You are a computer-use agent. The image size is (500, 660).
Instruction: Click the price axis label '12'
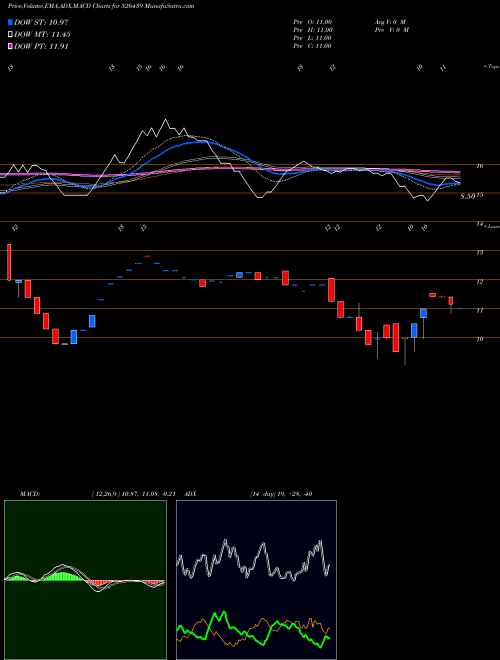pos(479,282)
